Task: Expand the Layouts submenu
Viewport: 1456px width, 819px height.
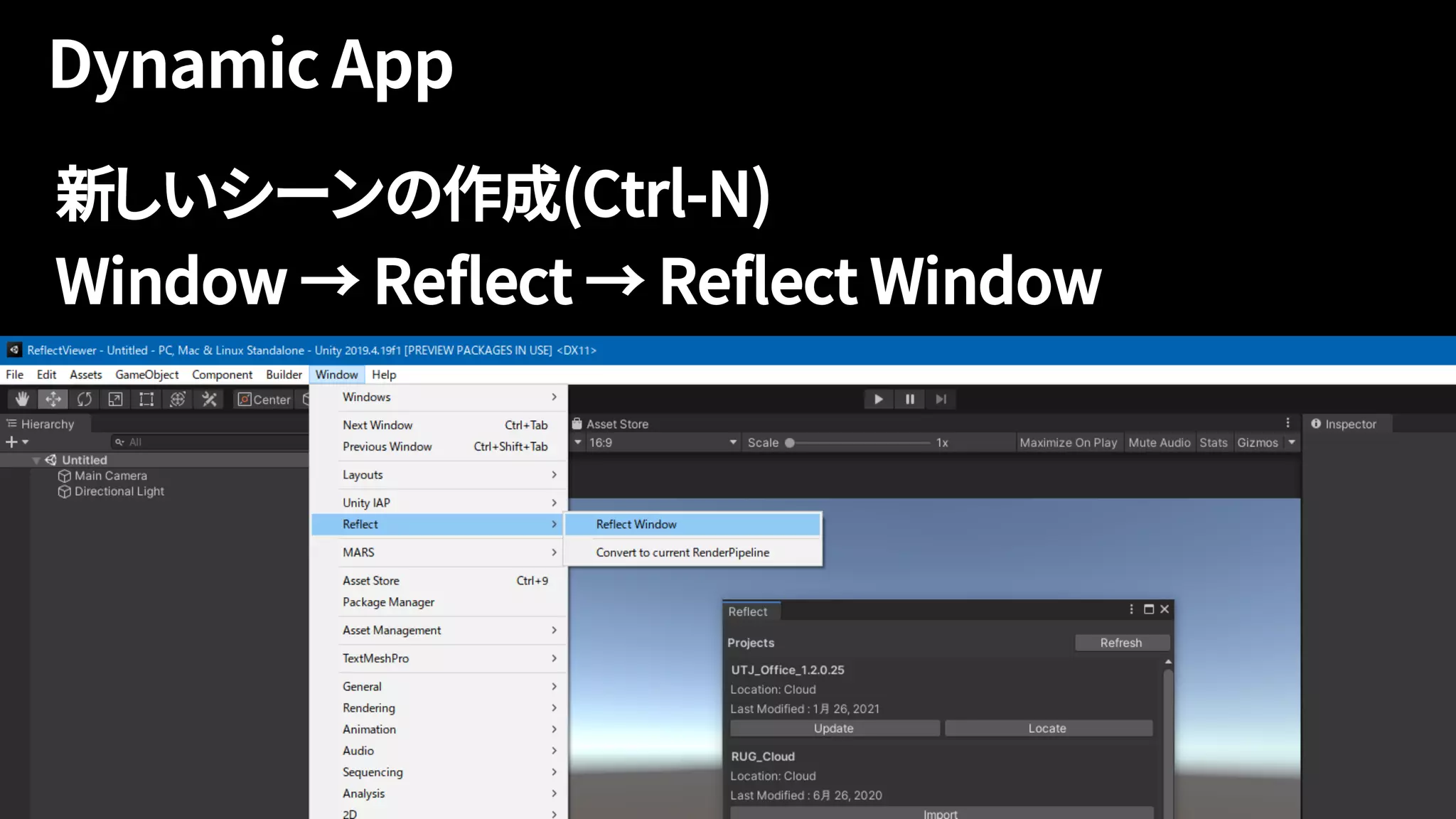Action: coord(439,475)
